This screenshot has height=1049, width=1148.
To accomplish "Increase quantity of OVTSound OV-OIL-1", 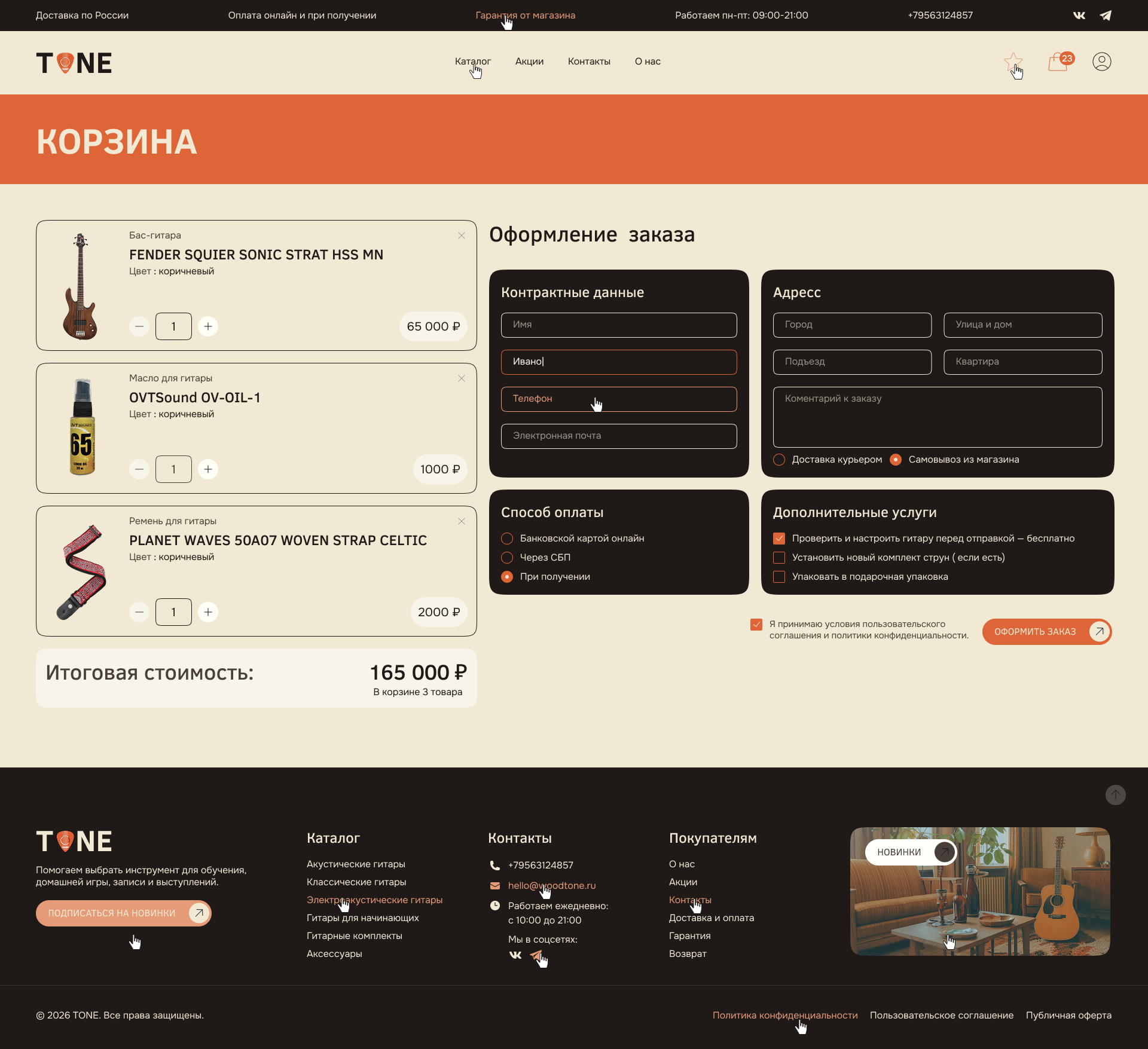I will click(208, 469).
